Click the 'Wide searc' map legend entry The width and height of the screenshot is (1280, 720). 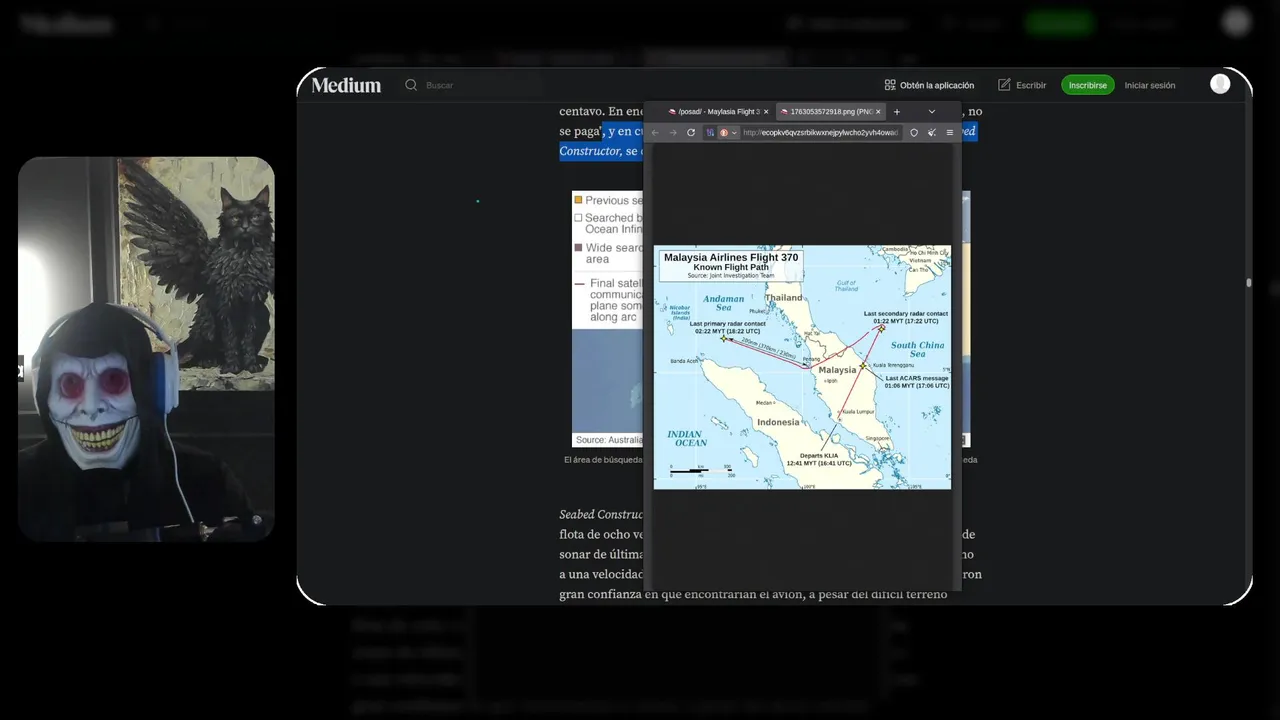608,253
